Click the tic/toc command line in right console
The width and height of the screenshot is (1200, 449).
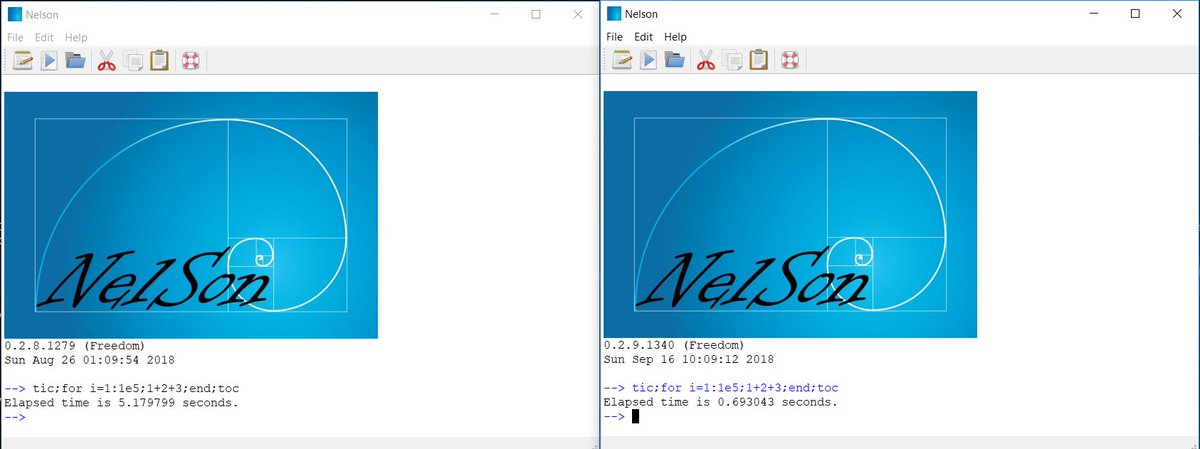point(721,388)
